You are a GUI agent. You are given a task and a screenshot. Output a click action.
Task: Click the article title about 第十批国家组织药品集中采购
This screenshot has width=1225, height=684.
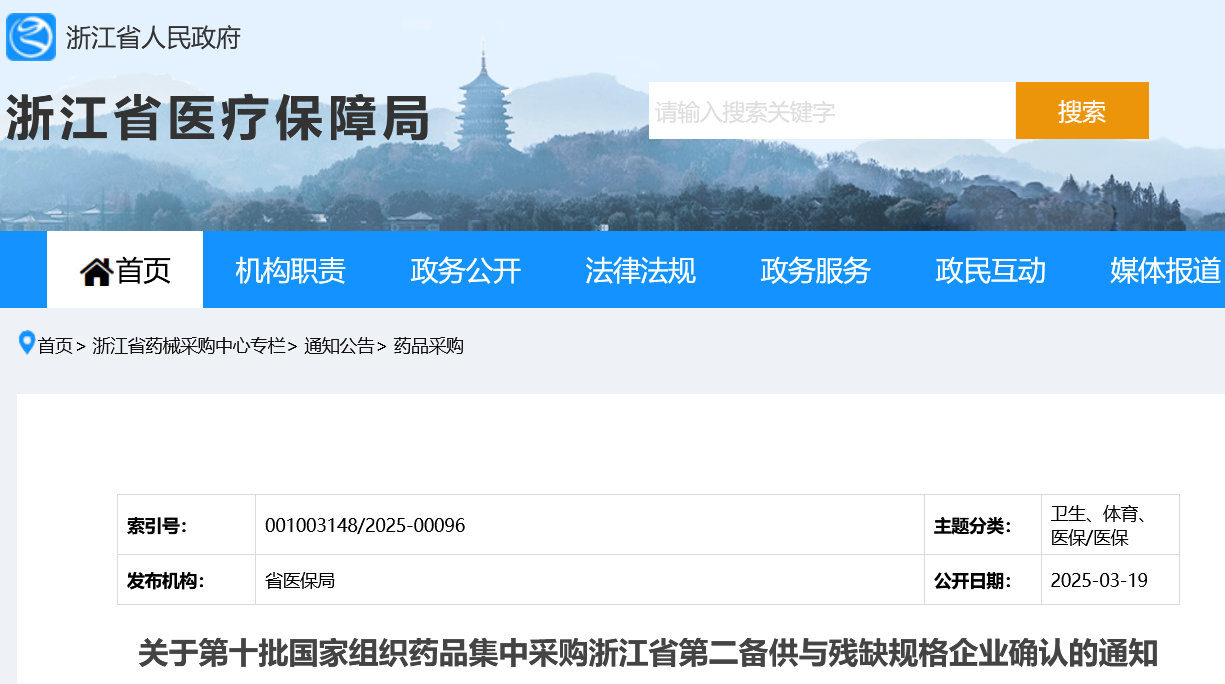(x=648, y=654)
